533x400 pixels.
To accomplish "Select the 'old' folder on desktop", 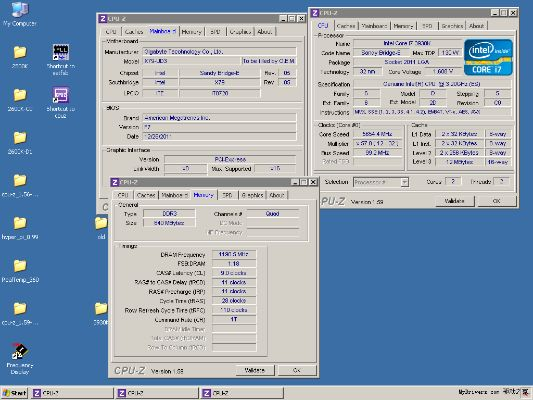I will pos(101,228).
